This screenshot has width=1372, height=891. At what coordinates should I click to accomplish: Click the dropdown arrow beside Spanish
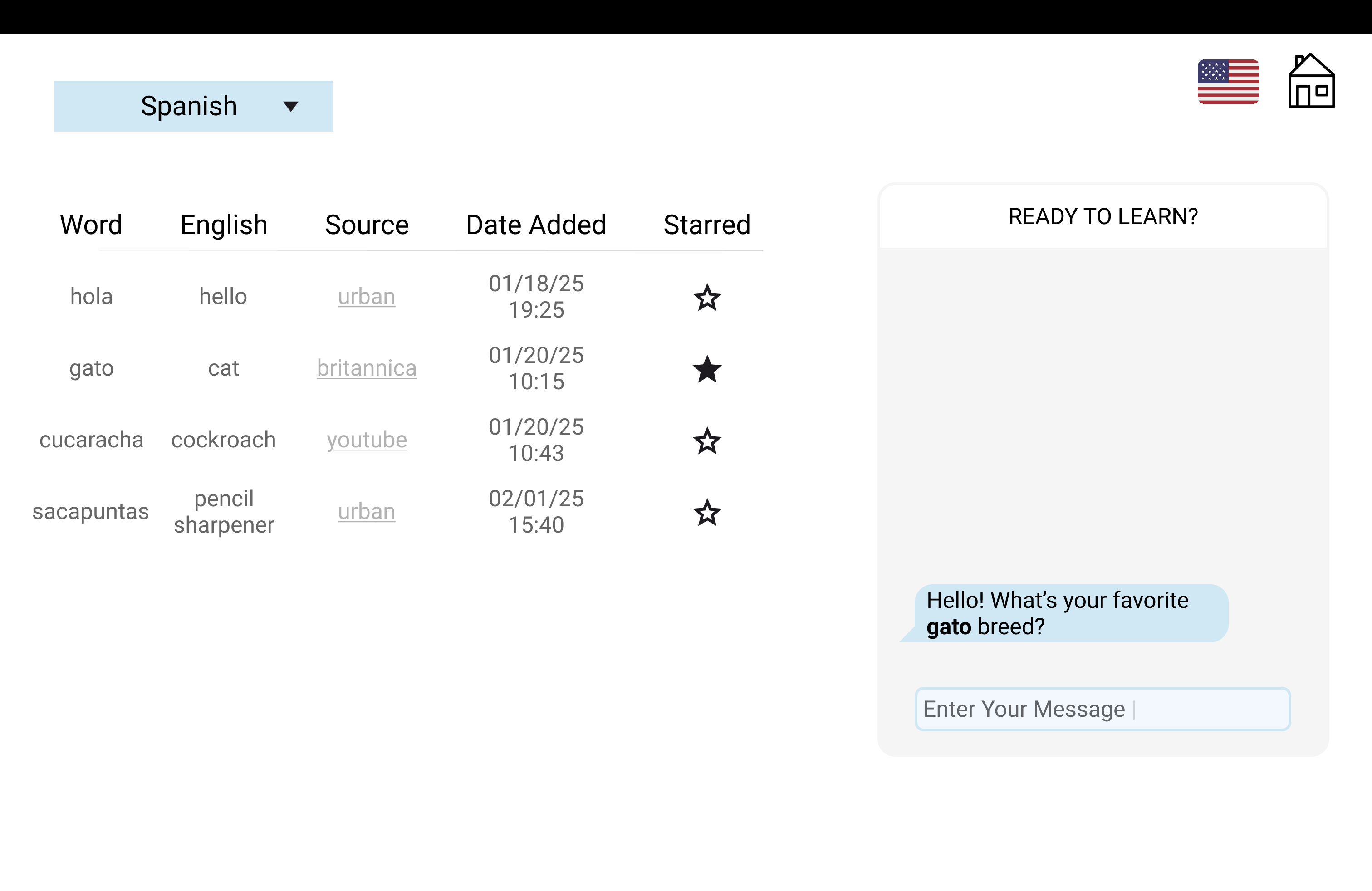coord(290,107)
